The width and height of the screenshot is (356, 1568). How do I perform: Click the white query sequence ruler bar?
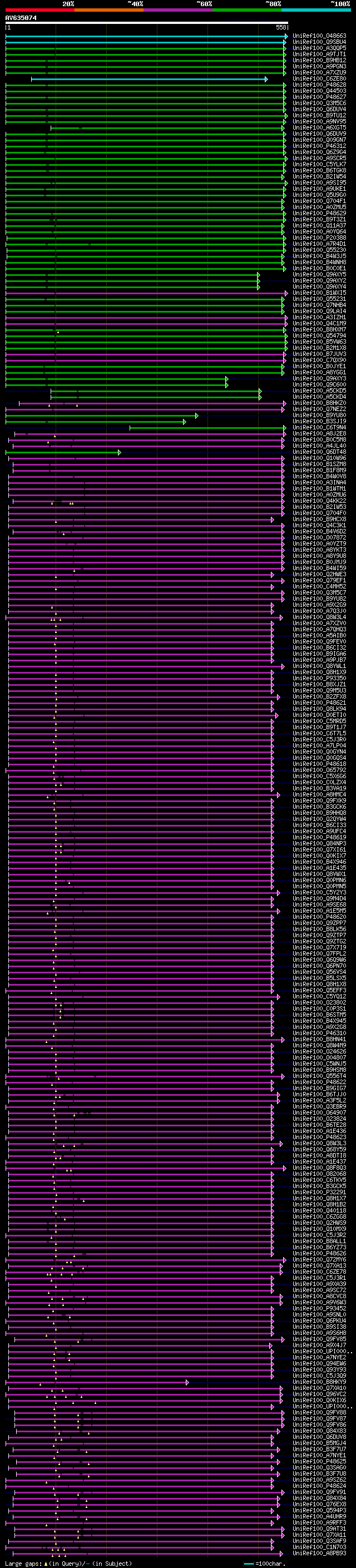(147, 23)
